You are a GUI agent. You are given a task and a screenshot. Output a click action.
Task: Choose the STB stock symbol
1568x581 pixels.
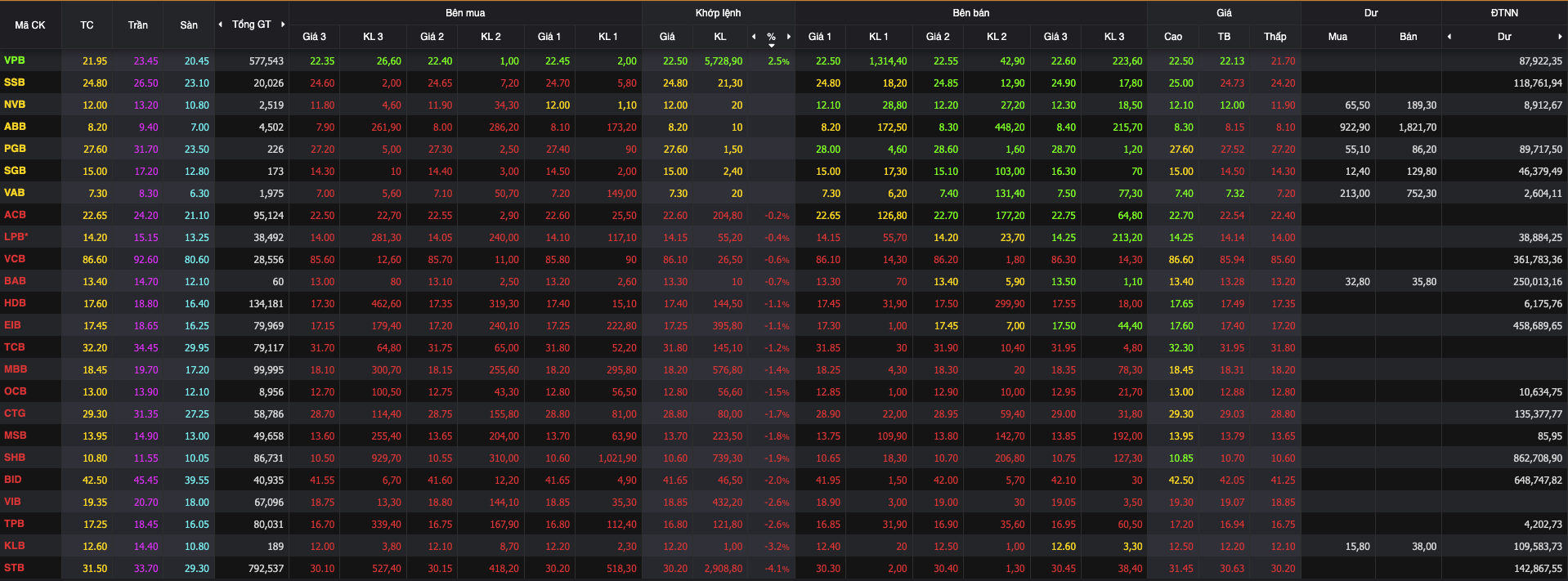pos(15,568)
